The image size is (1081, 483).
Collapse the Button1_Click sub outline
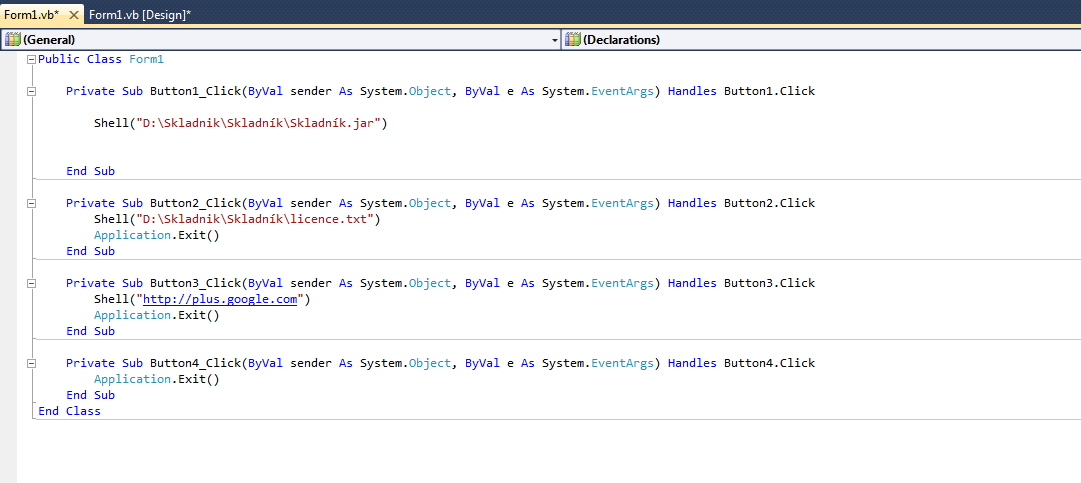tap(31, 92)
